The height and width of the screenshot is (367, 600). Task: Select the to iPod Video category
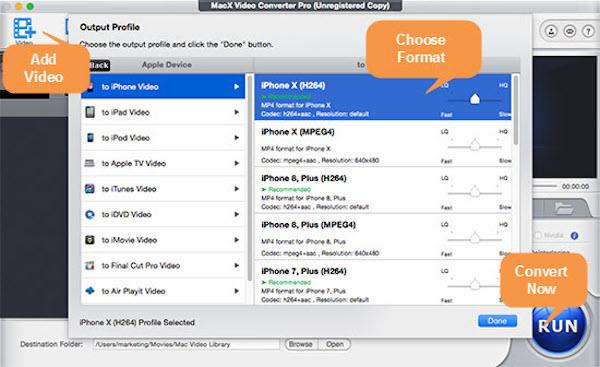(x=163, y=138)
